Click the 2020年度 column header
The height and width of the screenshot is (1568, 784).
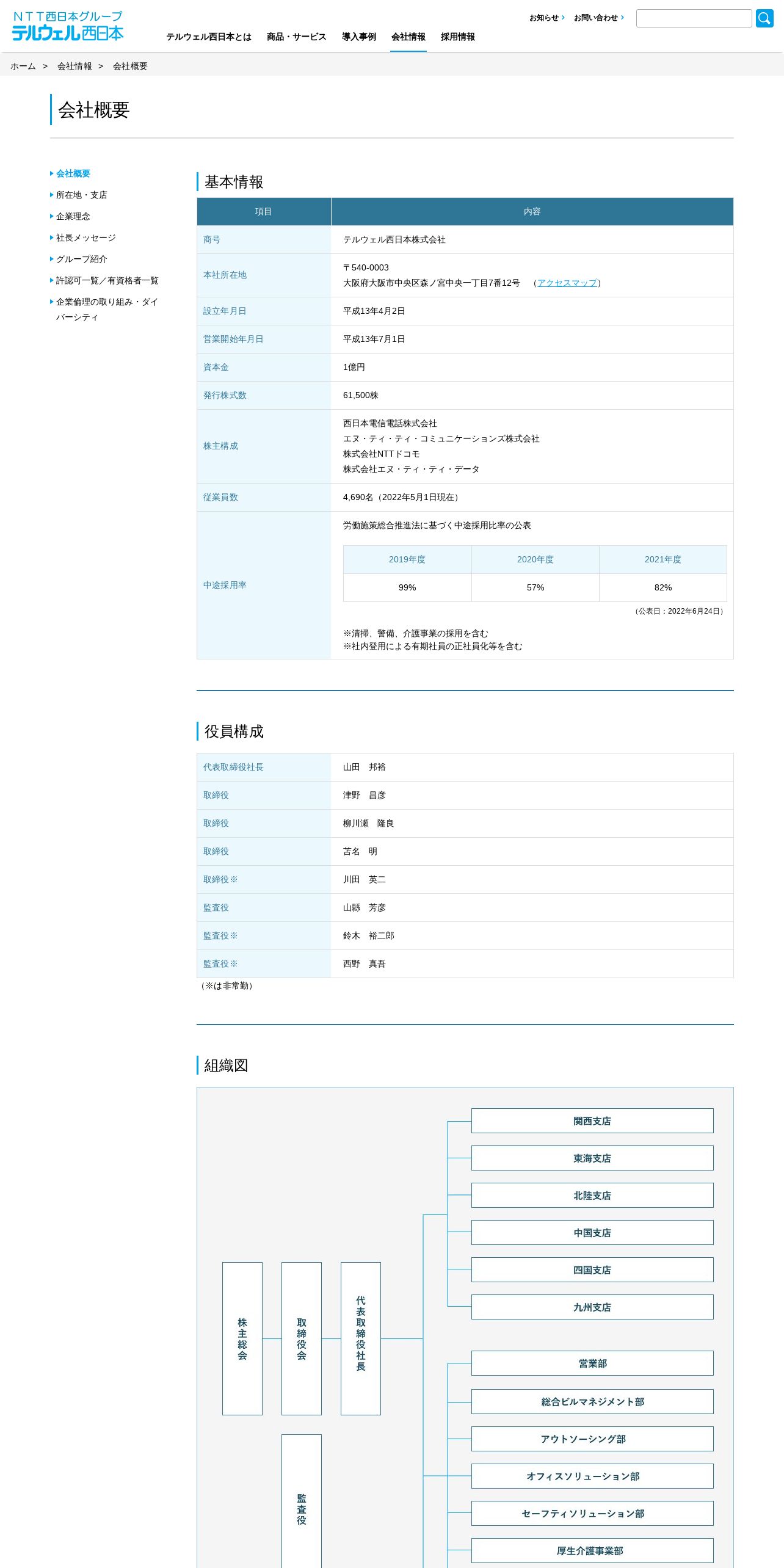click(535, 559)
